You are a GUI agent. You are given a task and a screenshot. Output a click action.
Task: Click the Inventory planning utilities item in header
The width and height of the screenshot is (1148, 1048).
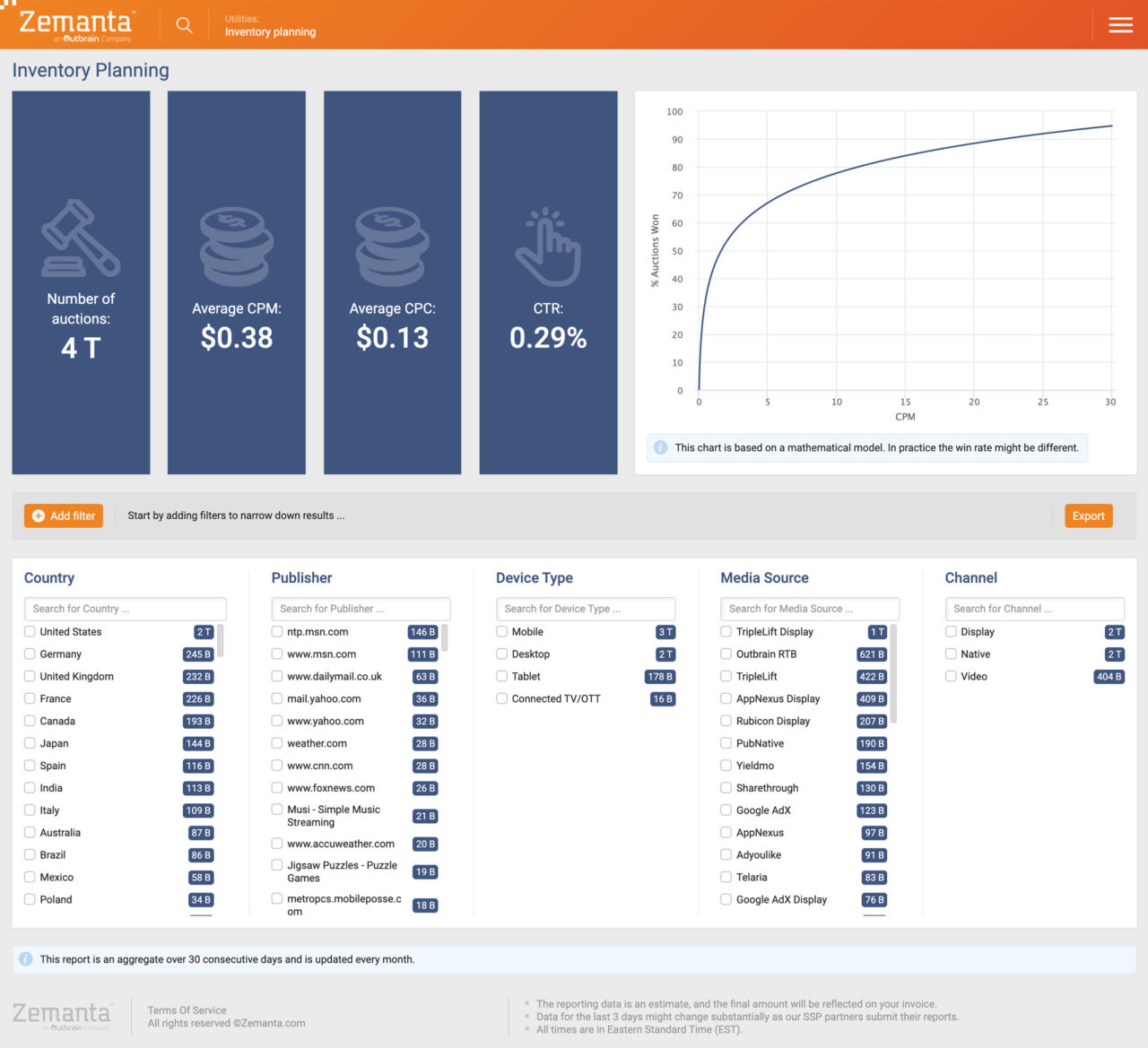pyautogui.click(x=270, y=31)
